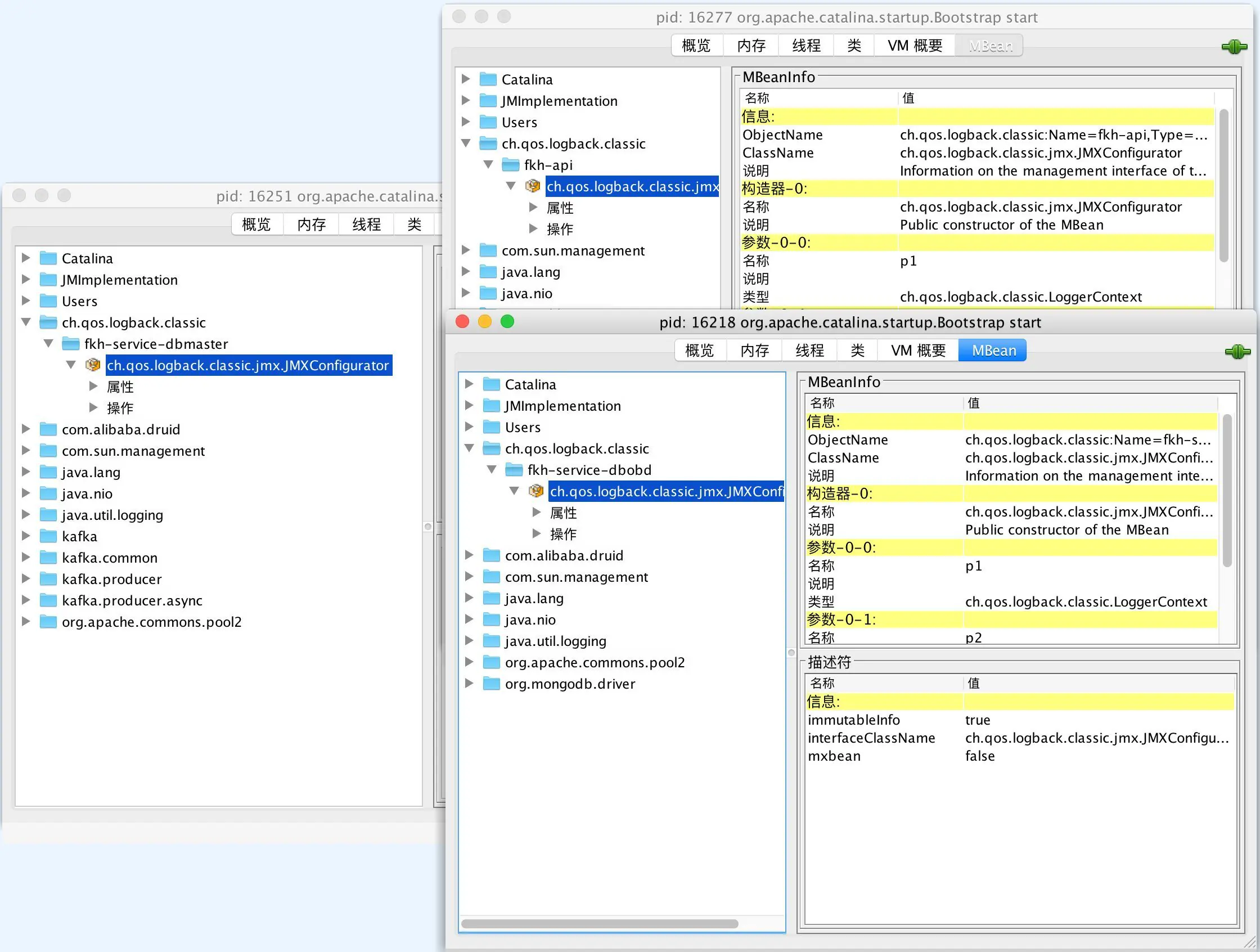Click the com.alibaba.druid folder icon in pid 16218 window
Screen dimensions: 1260x952
[x=491, y=555]
